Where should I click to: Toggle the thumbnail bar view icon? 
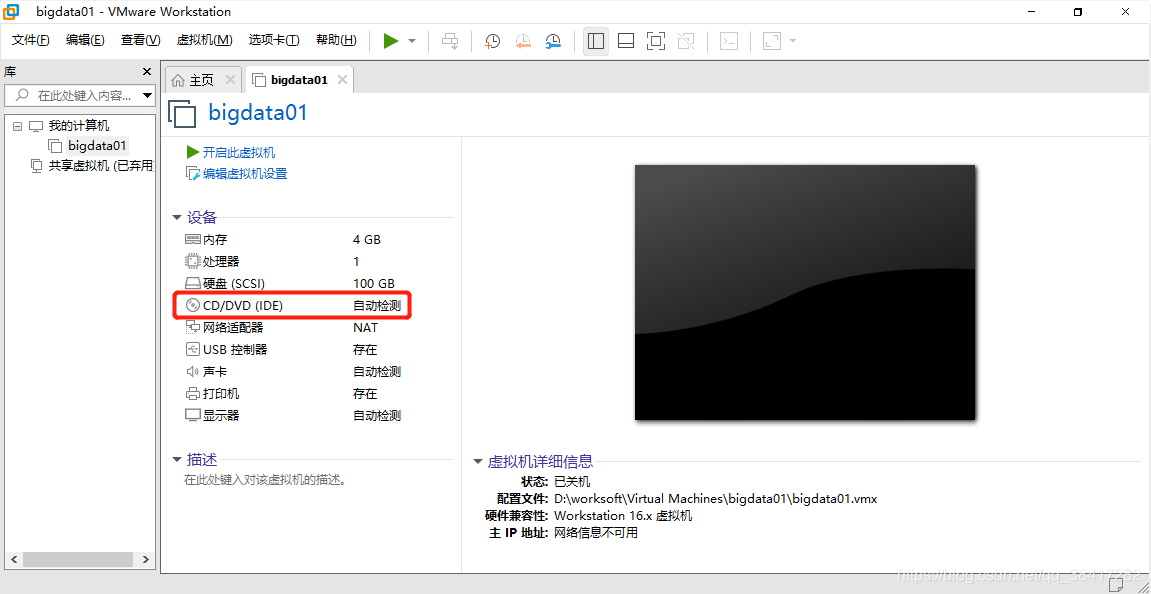626,41
